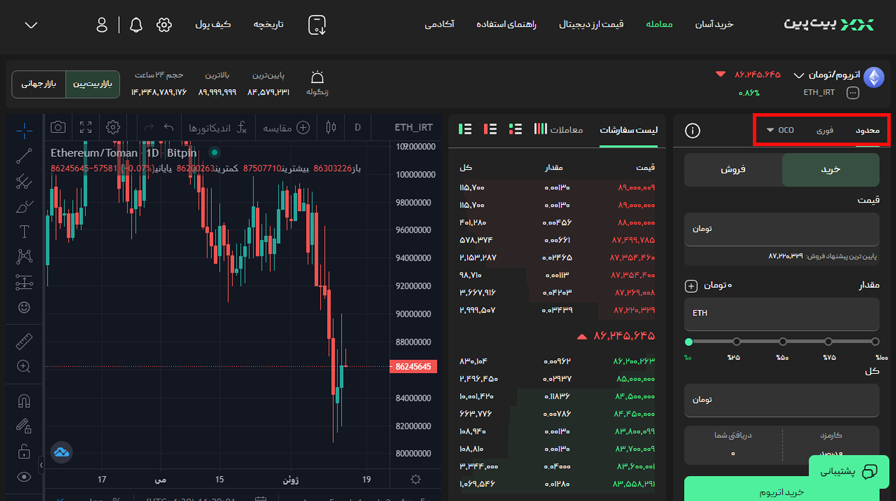The width and height of the screenshot is (896, 501).
Task: Open the OCO order type dropdown
Action: [780, 130]
